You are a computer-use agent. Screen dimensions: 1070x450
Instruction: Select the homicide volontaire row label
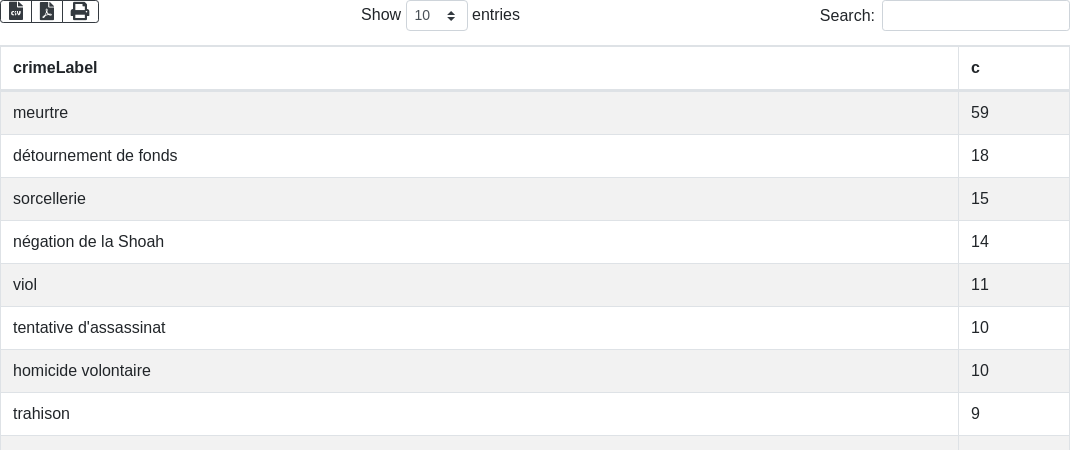click(82, 371)
